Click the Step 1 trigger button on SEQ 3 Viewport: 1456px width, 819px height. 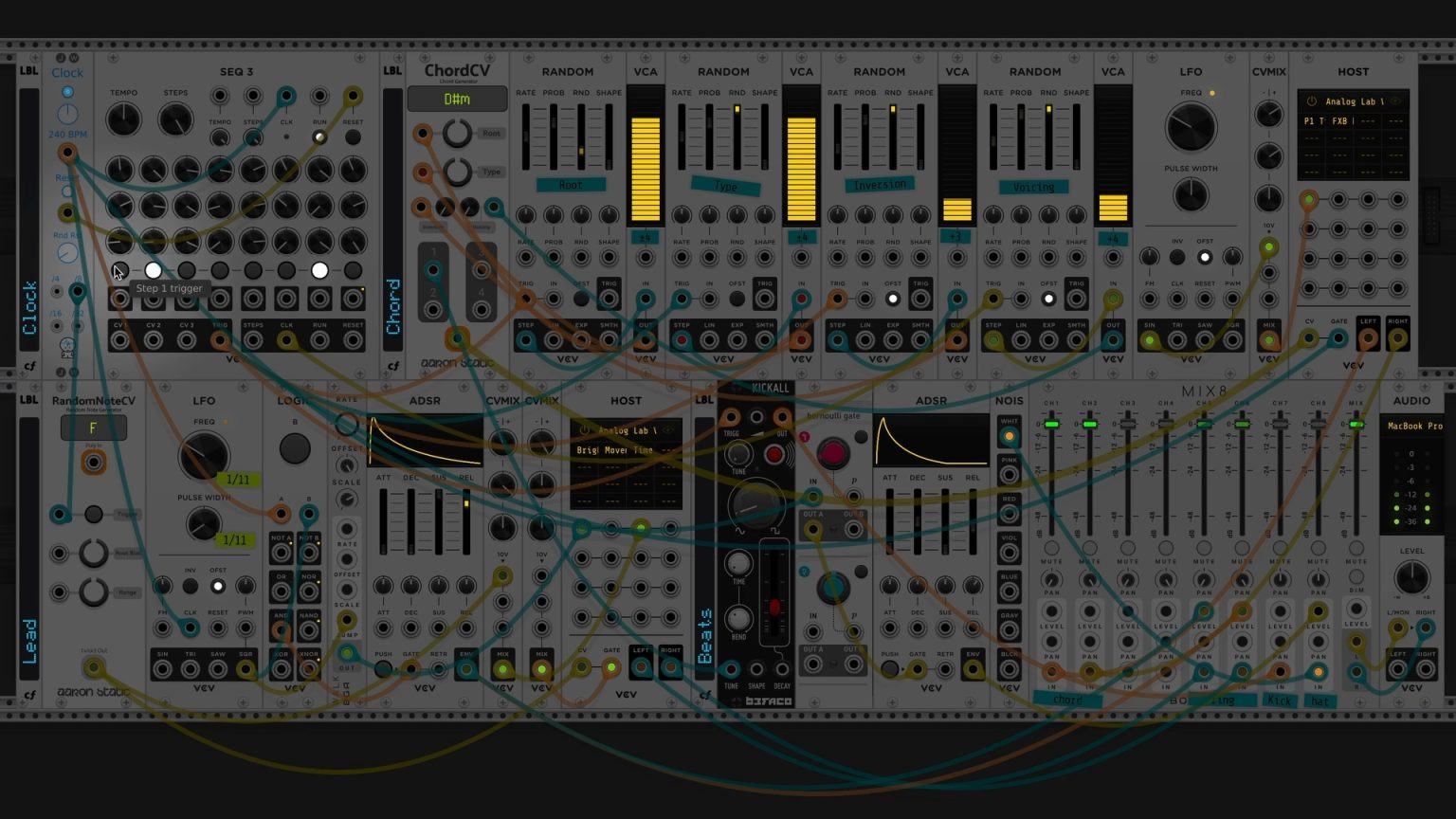pyautogui.click(x=119, y=271)
